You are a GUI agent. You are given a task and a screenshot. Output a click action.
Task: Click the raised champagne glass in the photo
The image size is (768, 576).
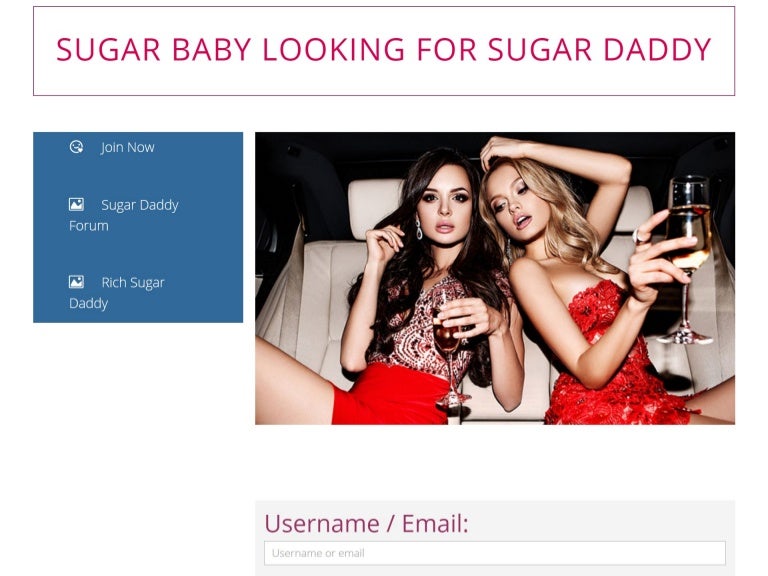(688, 259)
